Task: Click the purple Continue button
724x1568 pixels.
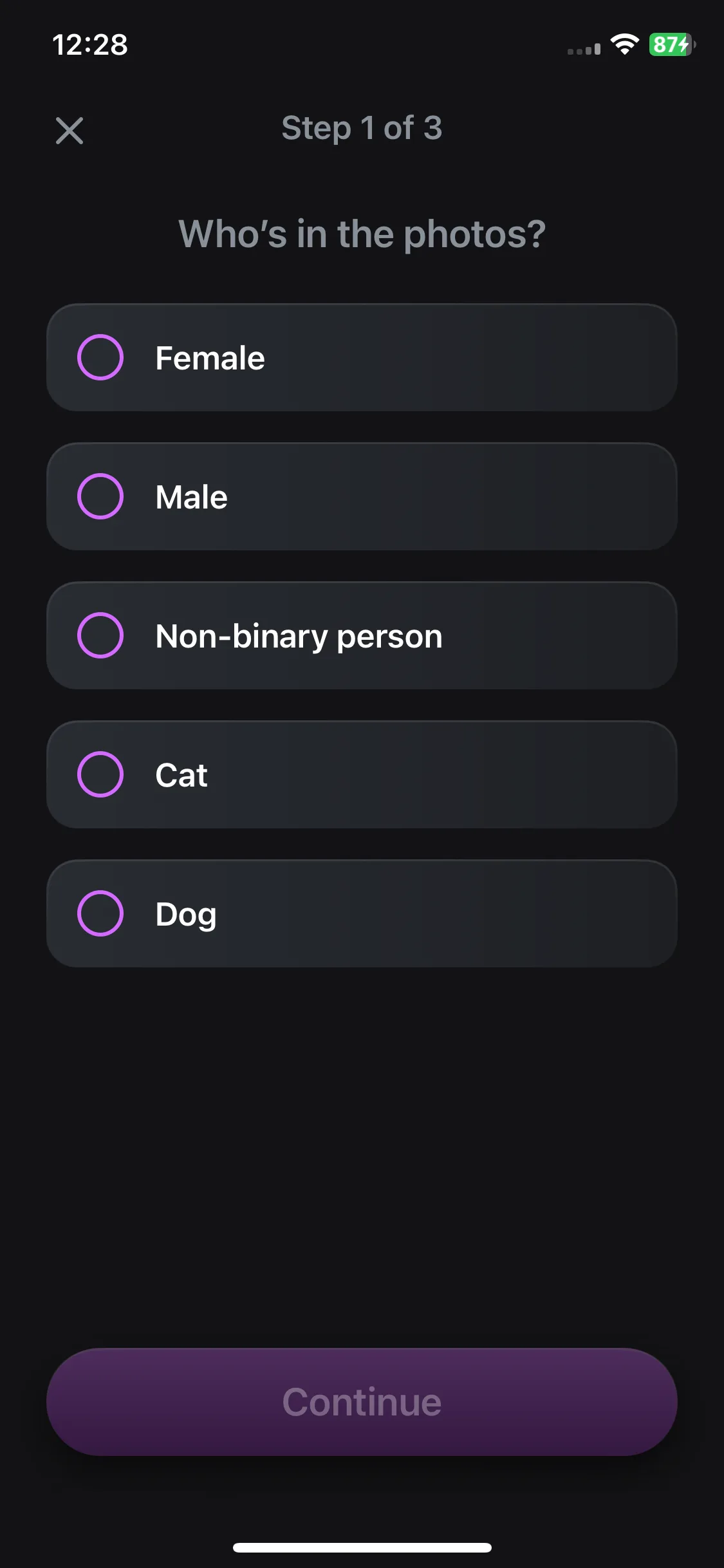Action: point(362,1402)
